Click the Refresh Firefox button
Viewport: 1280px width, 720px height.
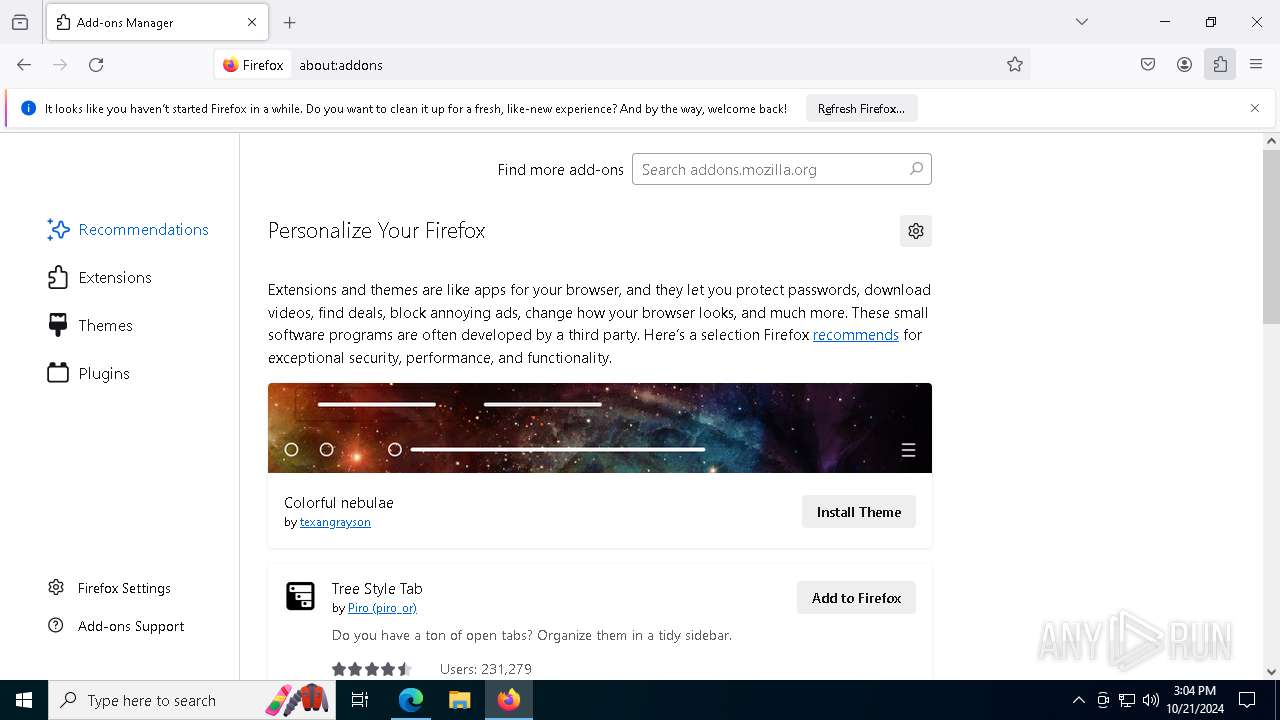click(x=861, y=108)
